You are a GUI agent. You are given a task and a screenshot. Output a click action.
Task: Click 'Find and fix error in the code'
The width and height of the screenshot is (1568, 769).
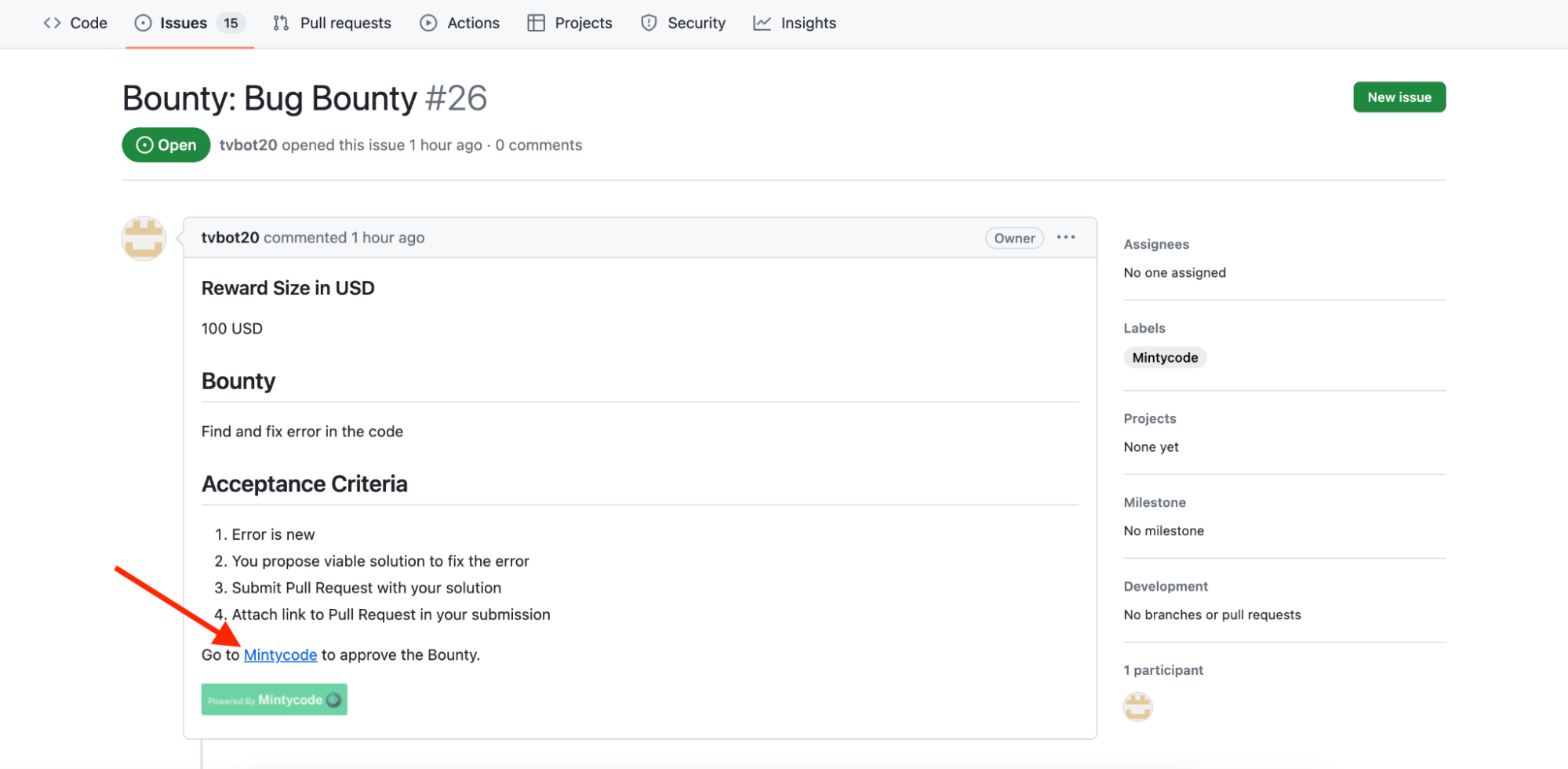(302, 432)
